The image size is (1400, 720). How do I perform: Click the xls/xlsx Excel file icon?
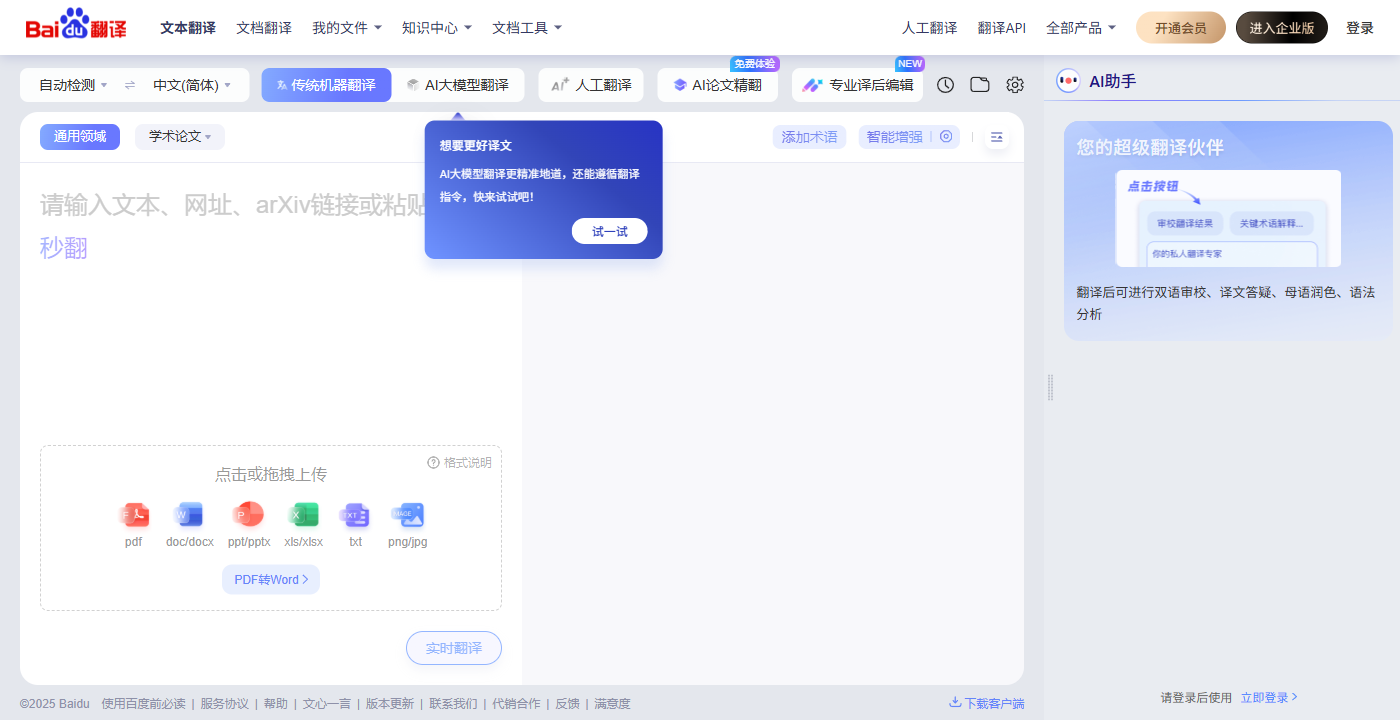coord(303,515)
